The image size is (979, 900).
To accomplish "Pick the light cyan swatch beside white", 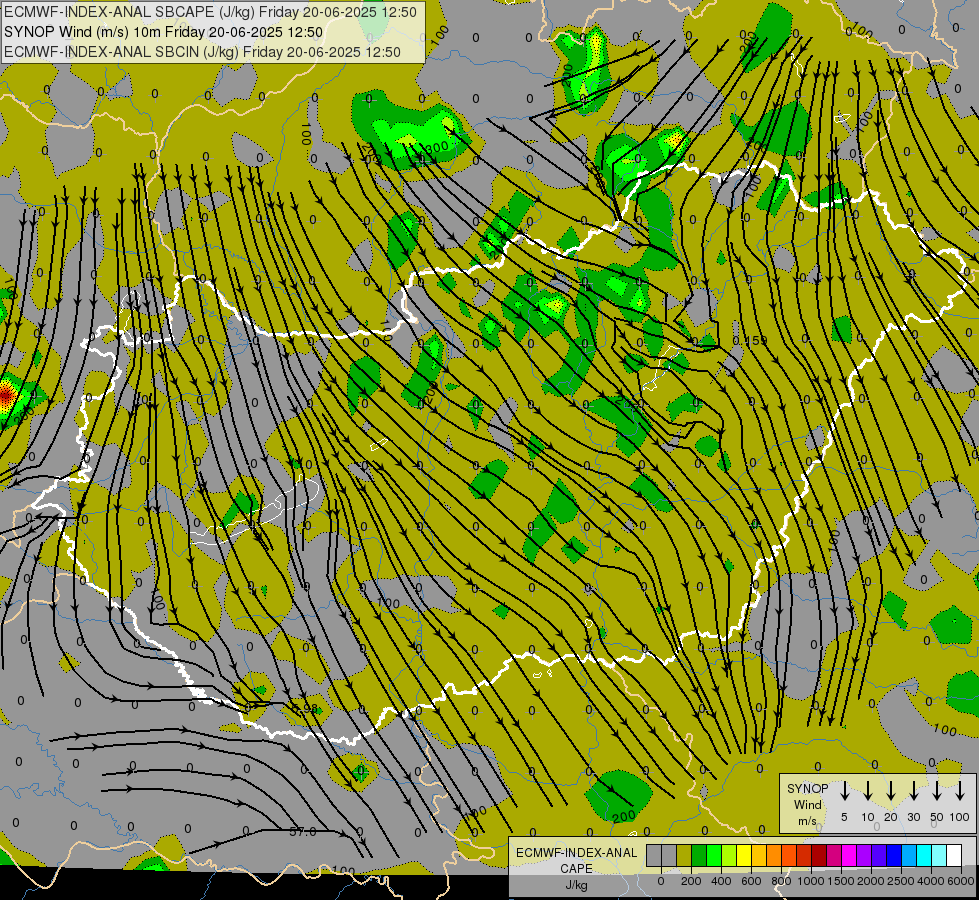I will [x=939, y=855].
